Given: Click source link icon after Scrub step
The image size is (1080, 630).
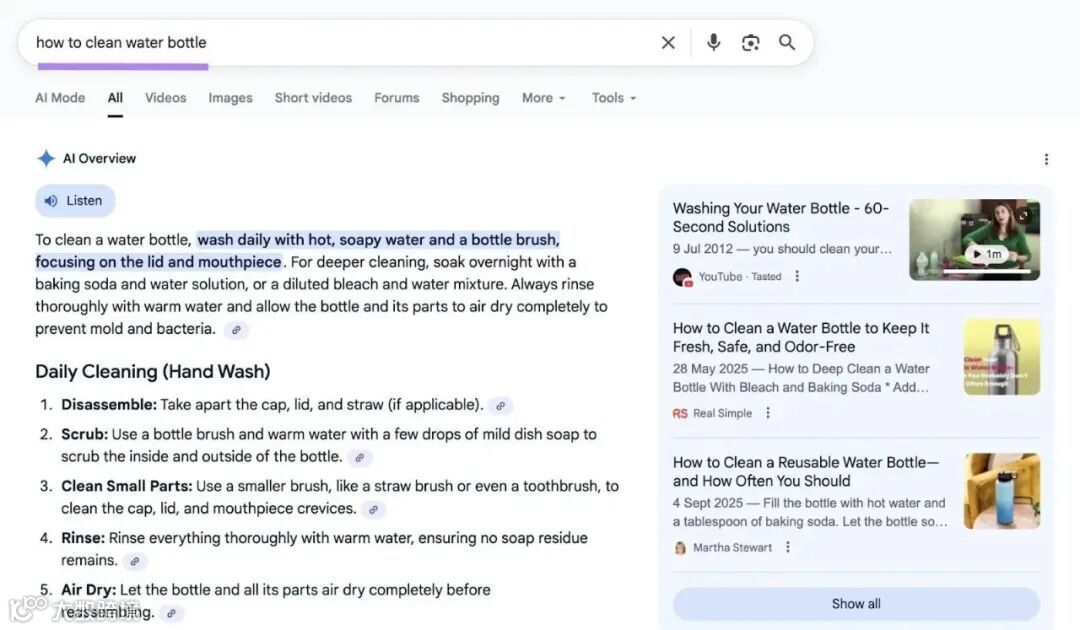Looking at the screenshot, I should click(x=360, y=458).
